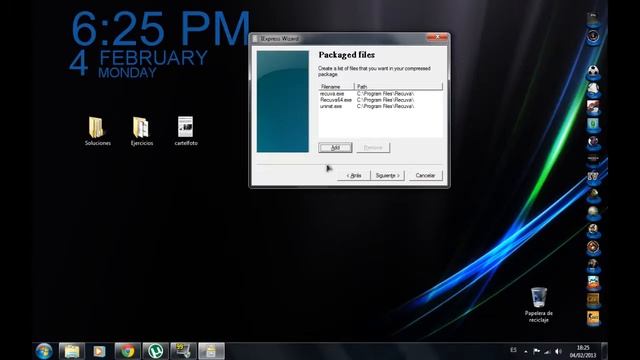Show hidden system tray icons
Screen dimensions: 640x360
pyautogui.click(x=526, y=351)
